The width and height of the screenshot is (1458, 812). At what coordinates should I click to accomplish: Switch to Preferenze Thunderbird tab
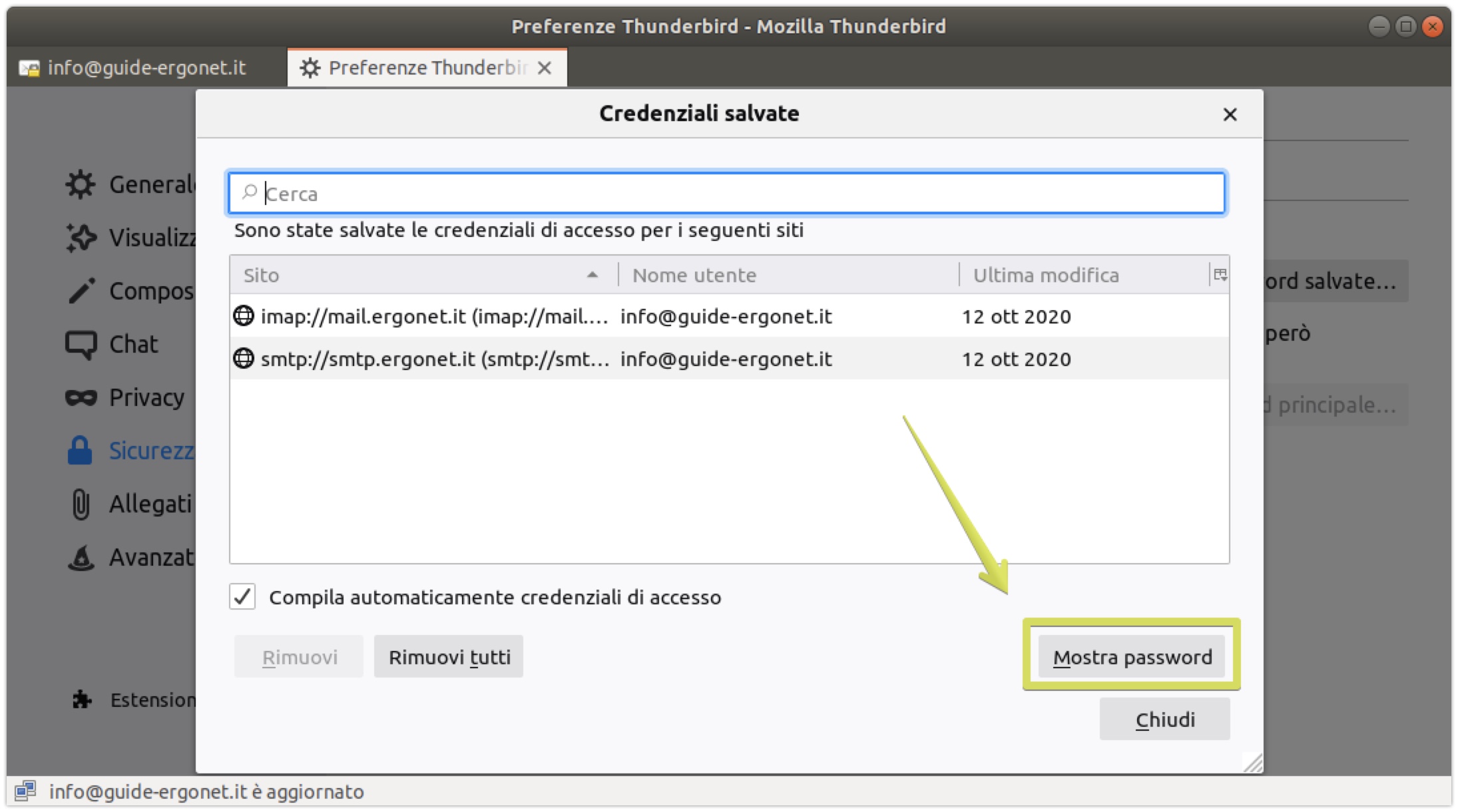point(427,68)
